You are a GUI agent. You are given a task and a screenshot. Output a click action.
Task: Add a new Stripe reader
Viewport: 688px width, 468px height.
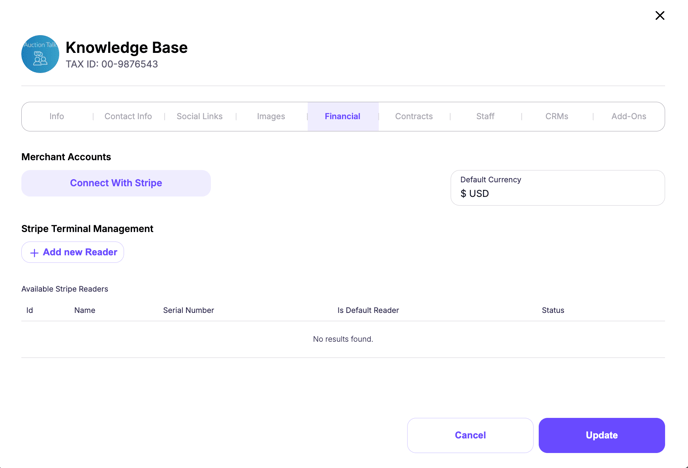(x=73, y=252)
